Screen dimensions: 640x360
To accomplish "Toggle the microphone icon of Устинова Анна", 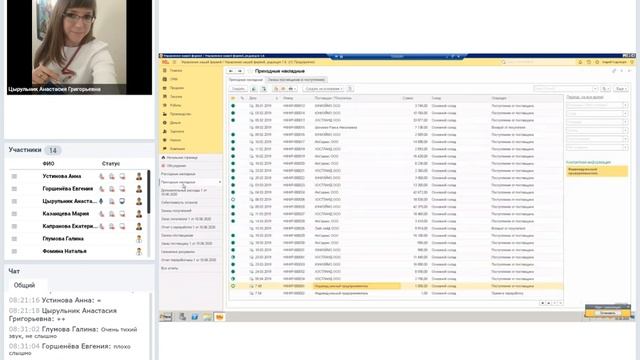I will [x=102, y=176].
